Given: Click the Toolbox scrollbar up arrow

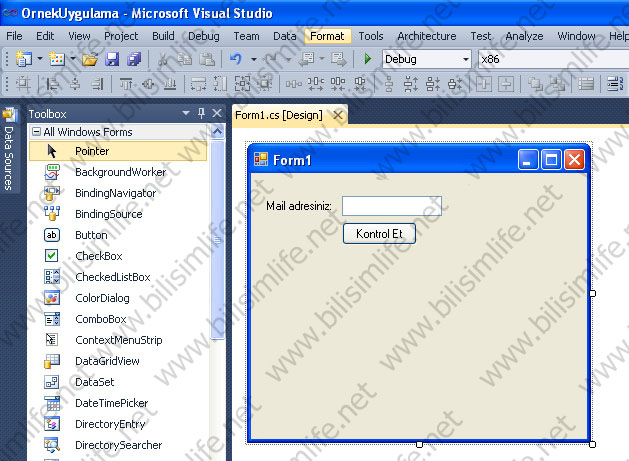Looking at the screenshot, I should (217, 132).
